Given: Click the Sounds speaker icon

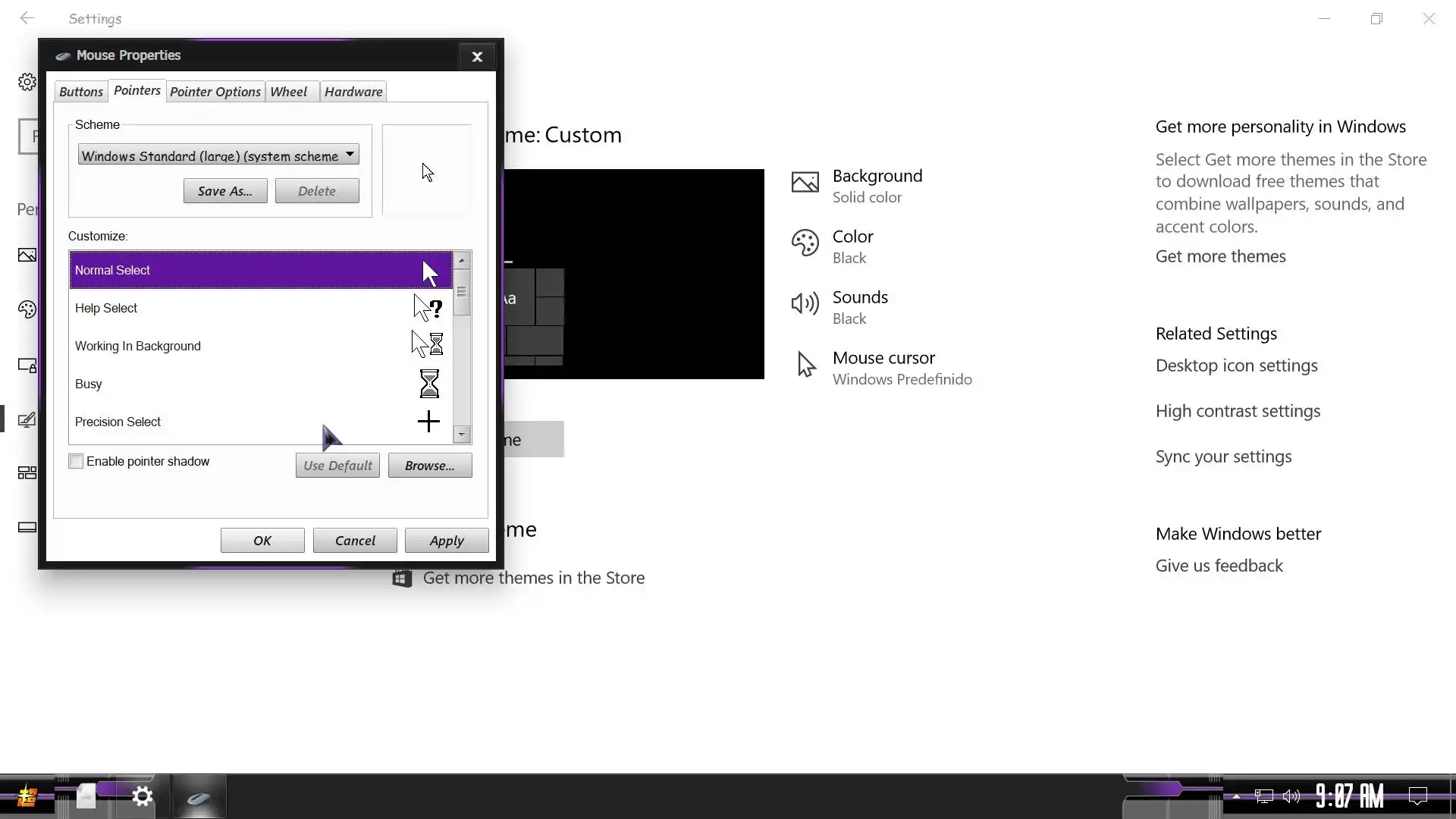Looking at the screenshot, I should (805, 303).
